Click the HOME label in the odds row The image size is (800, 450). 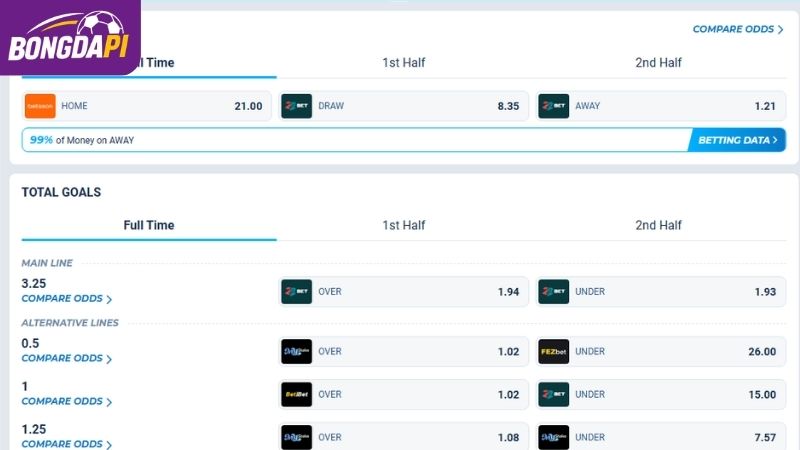point(74,106)
